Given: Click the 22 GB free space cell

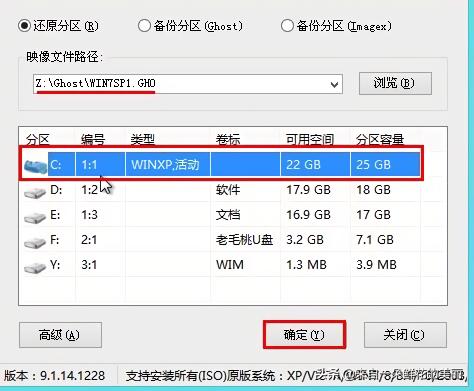Looking at the screenshot, I should coord(303,165).
